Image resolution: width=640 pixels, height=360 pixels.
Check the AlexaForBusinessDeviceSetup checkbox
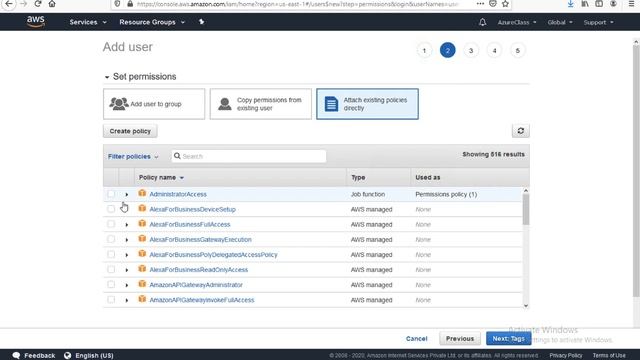click(x=111, y=209)
